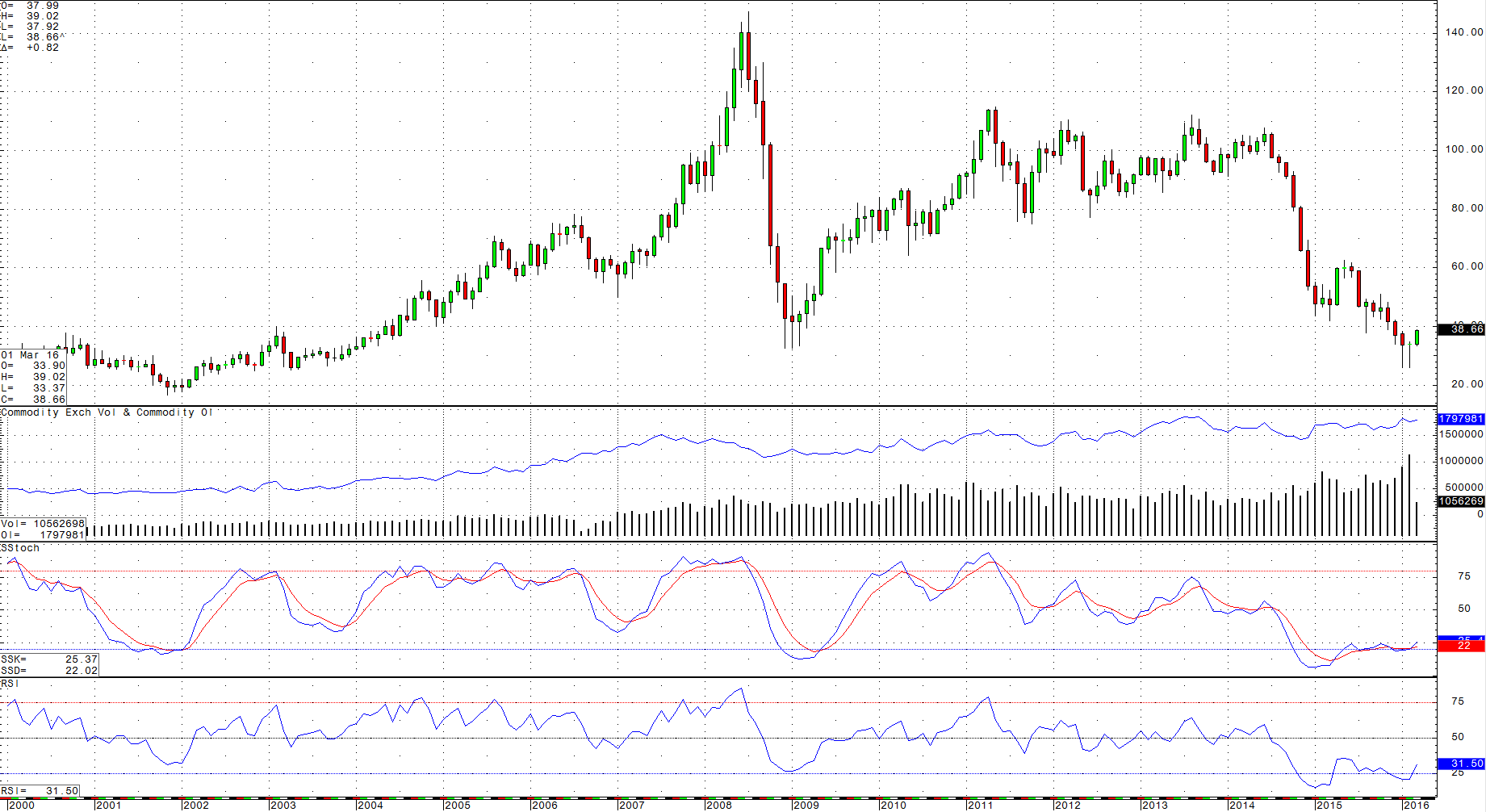Viewport: 1486px width, 812px height.
Task: Click the black 38.66 last-price tag on axis
Action: [1461, 329]
